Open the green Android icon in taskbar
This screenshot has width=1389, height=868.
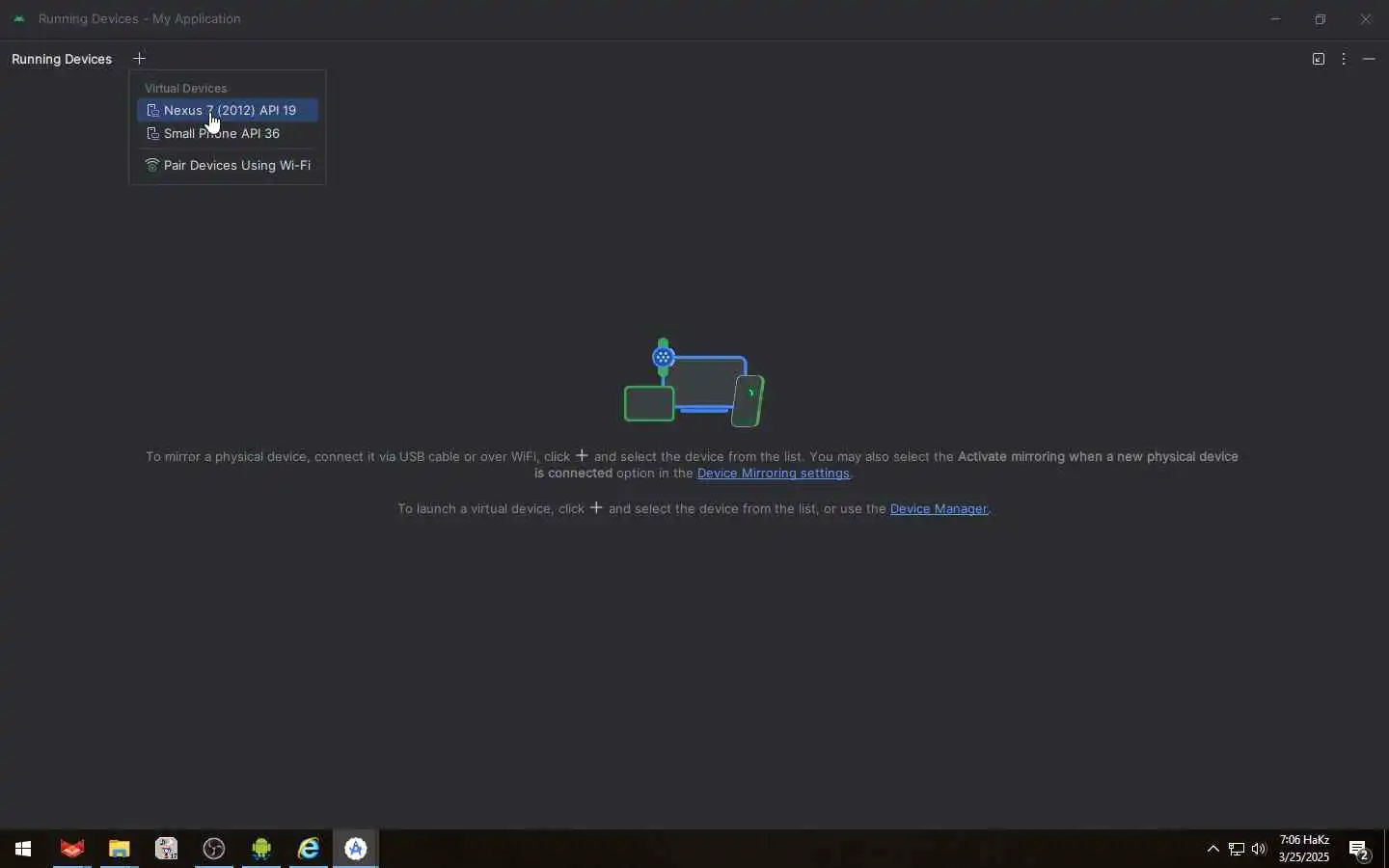point(261,850)
